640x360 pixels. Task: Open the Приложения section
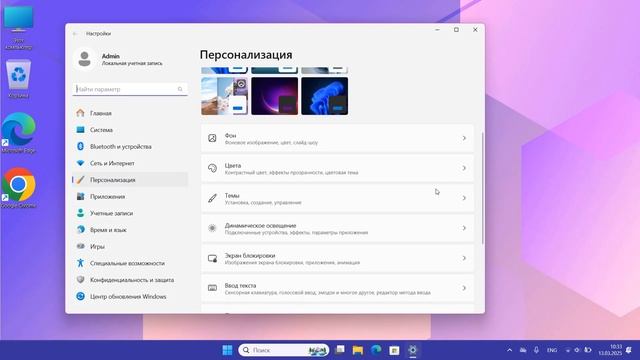[x=130, y=196]
